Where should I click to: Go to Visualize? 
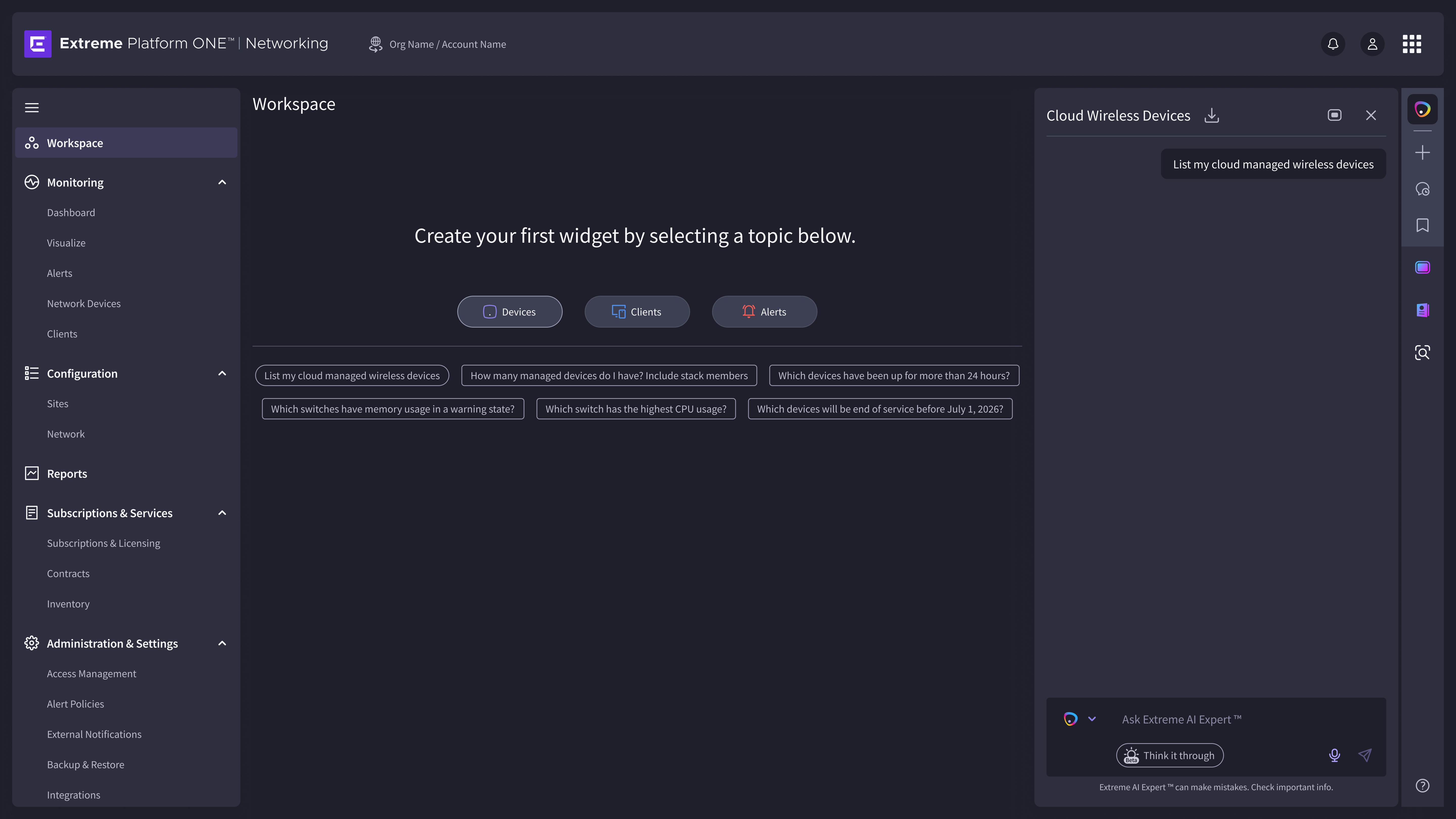pos(66,243)
